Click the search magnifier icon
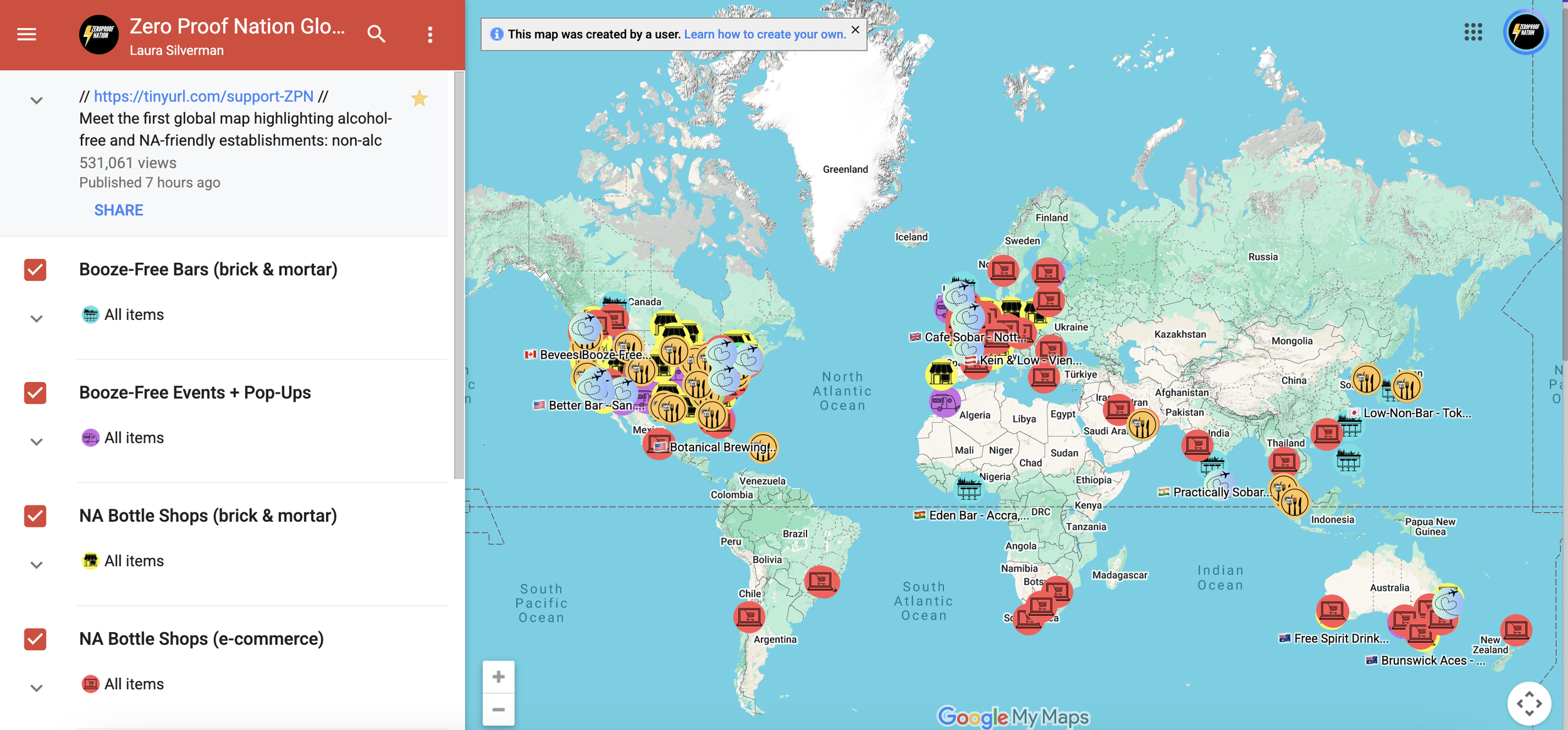1568x730 pixels. coord(376,34)
